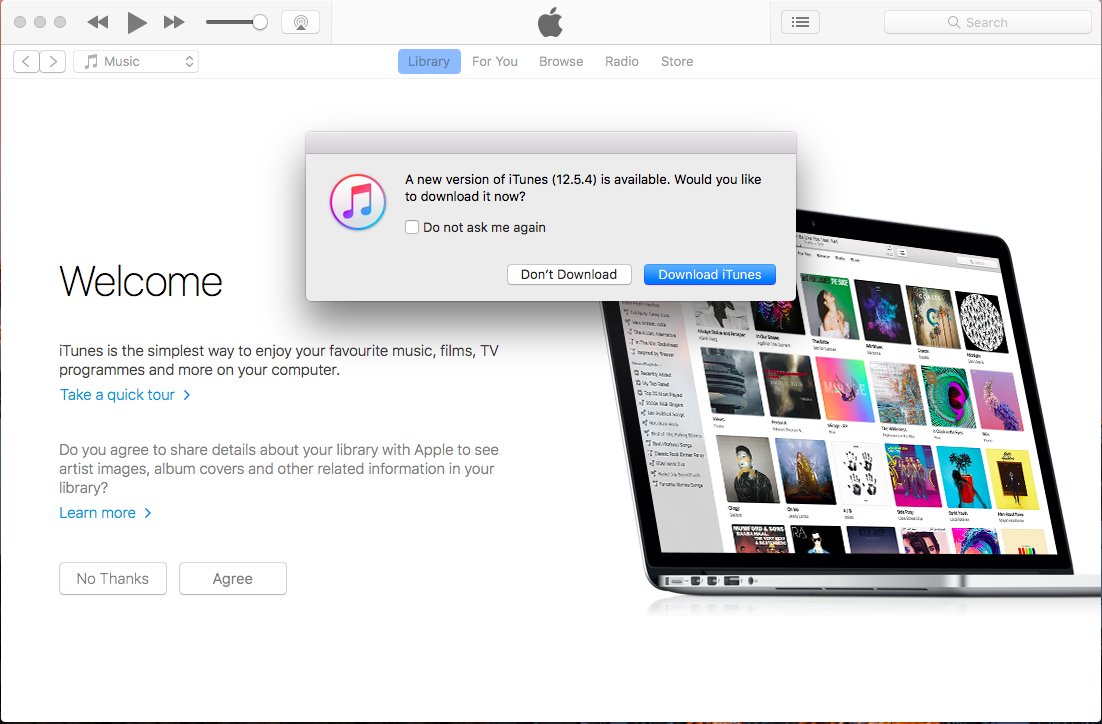Click the Search field
The image size is (1102, 724).
click(x=987, y=22)
